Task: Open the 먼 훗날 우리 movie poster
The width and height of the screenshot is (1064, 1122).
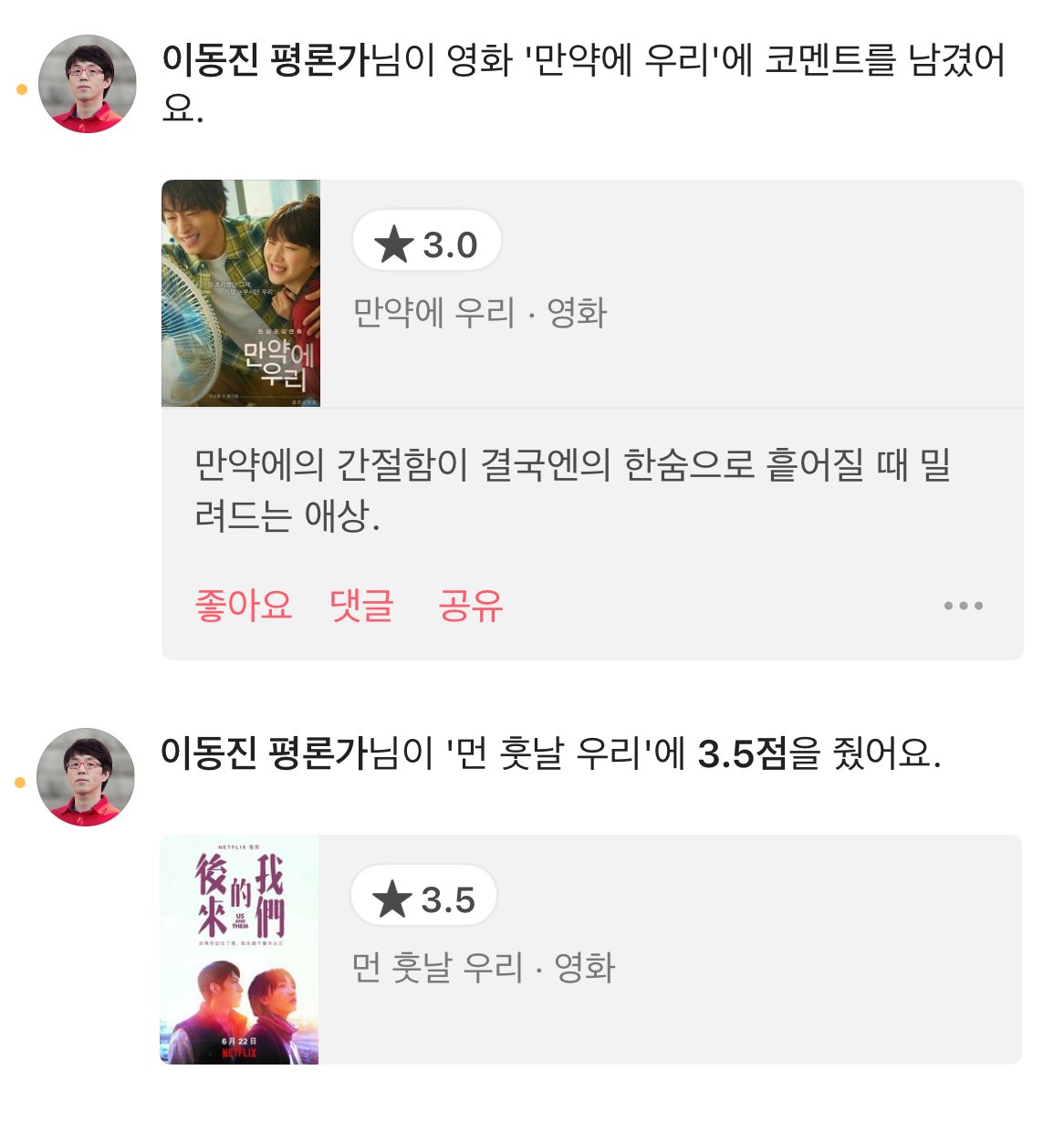Action: (239, 950)
